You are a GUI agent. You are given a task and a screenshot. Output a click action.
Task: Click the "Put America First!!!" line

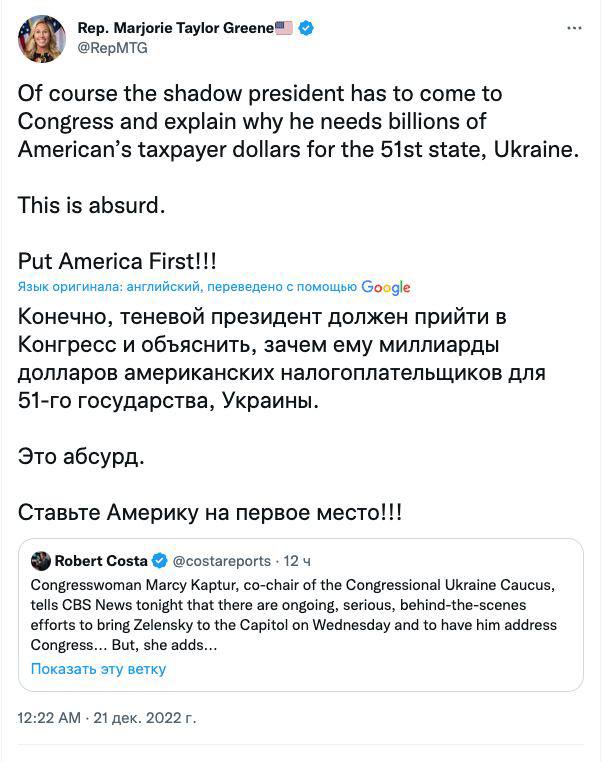pos(117,262)
